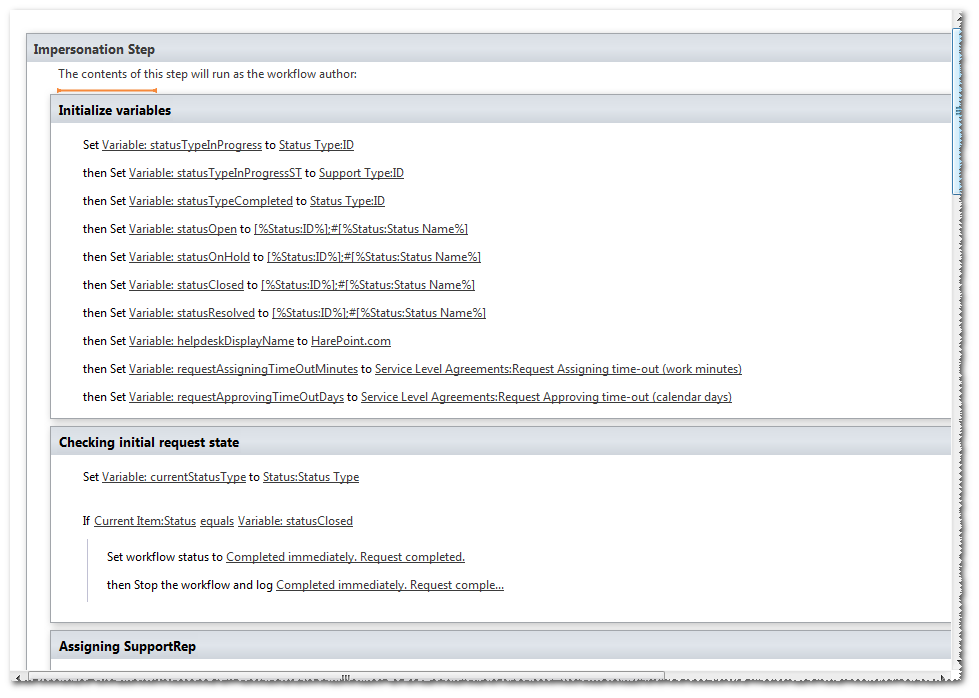979x698 pixels.
Task: Click Current Item:Status in If condition
Action: tap(144, 521)
